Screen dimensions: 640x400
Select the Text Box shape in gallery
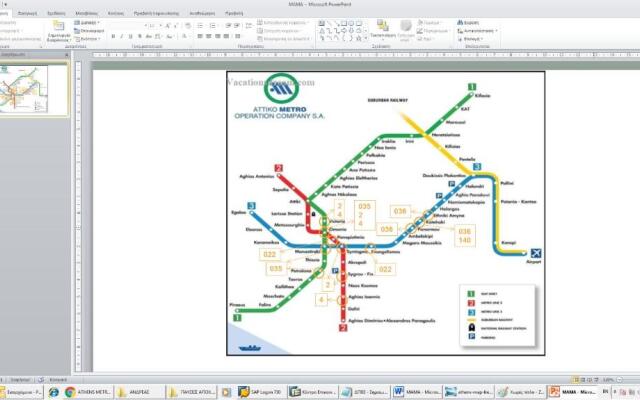[322, 23]
